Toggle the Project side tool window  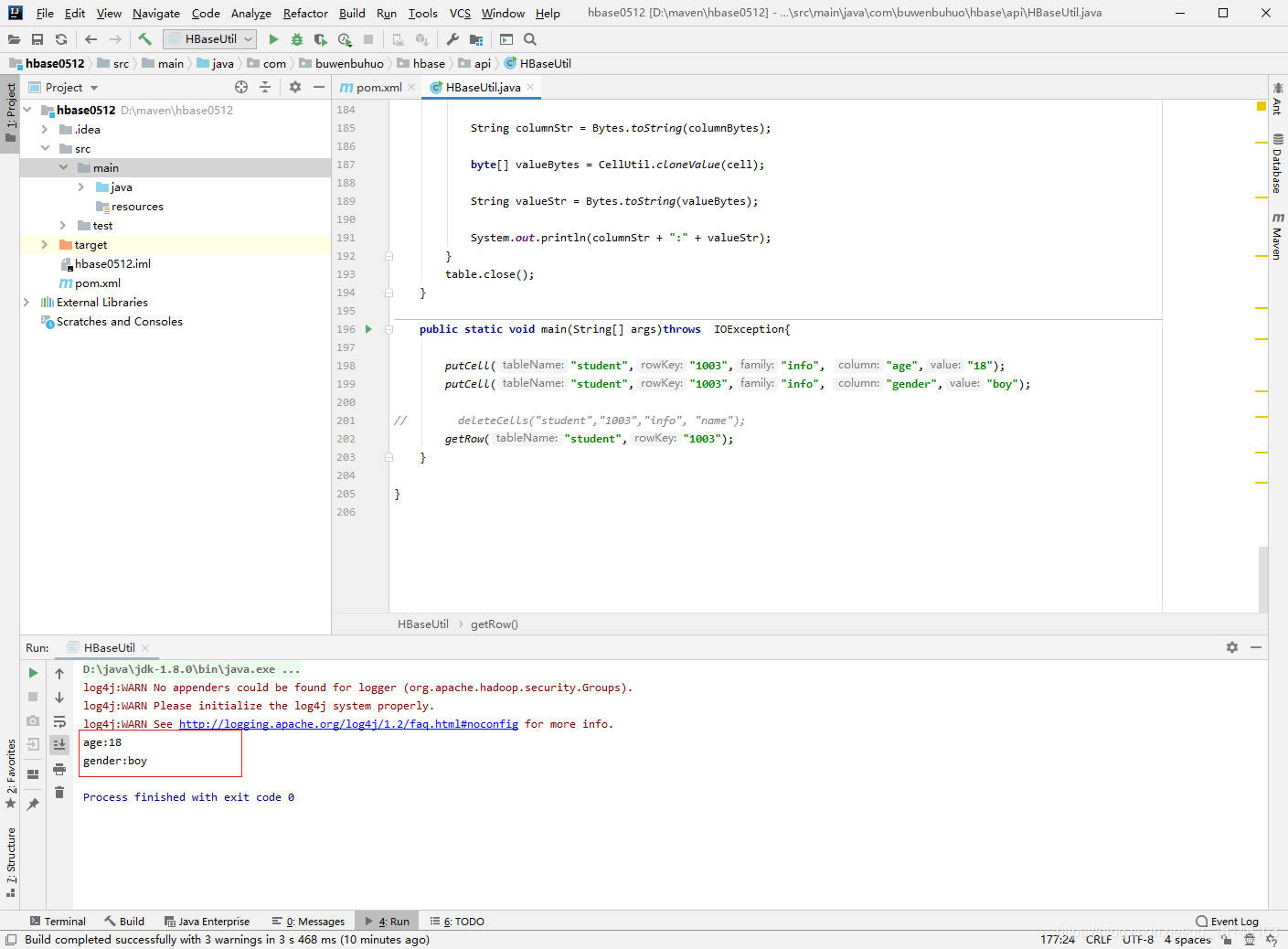tap(10, 113)
